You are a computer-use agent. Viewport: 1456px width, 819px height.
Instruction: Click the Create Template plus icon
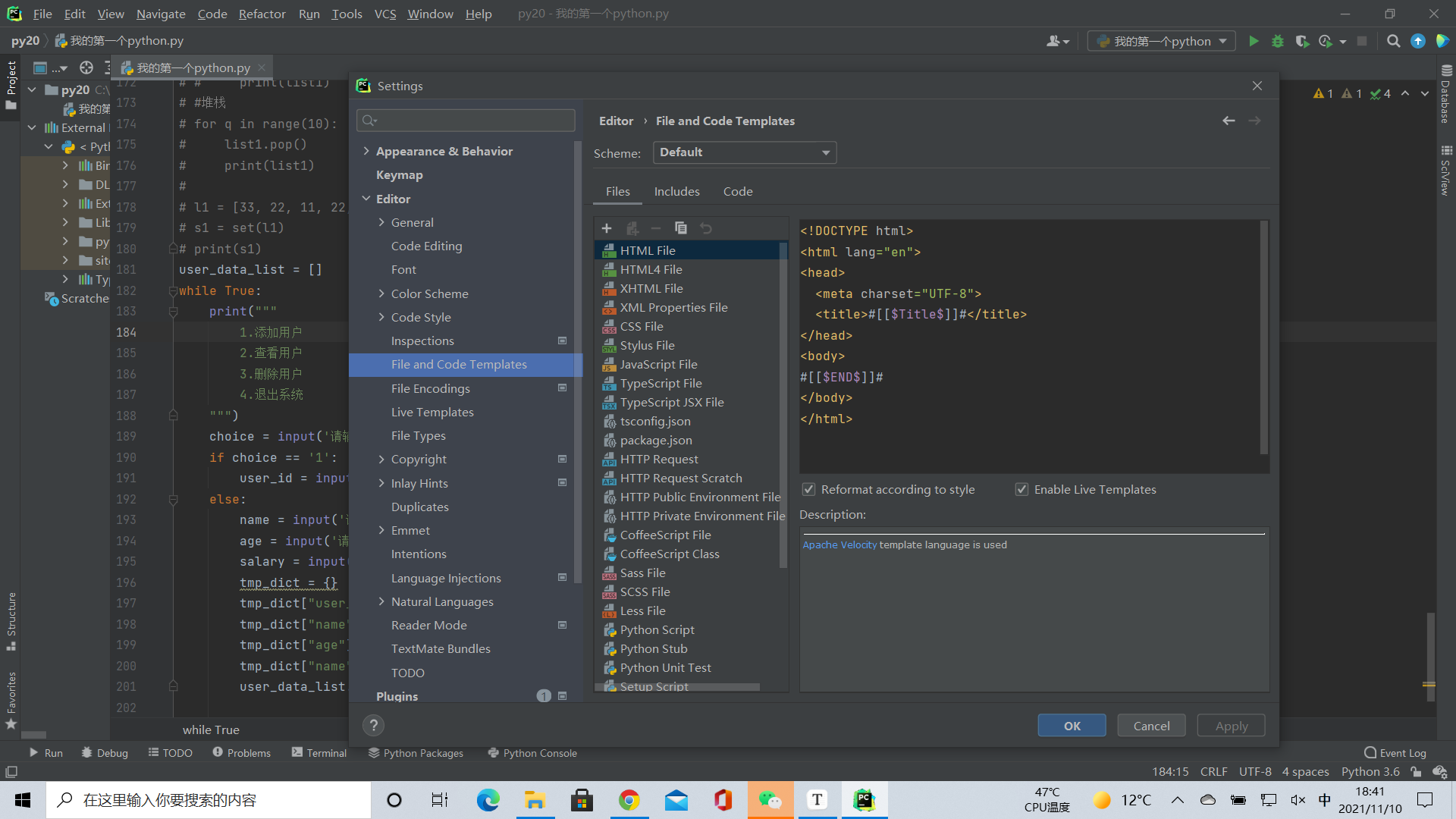(607, 228)
